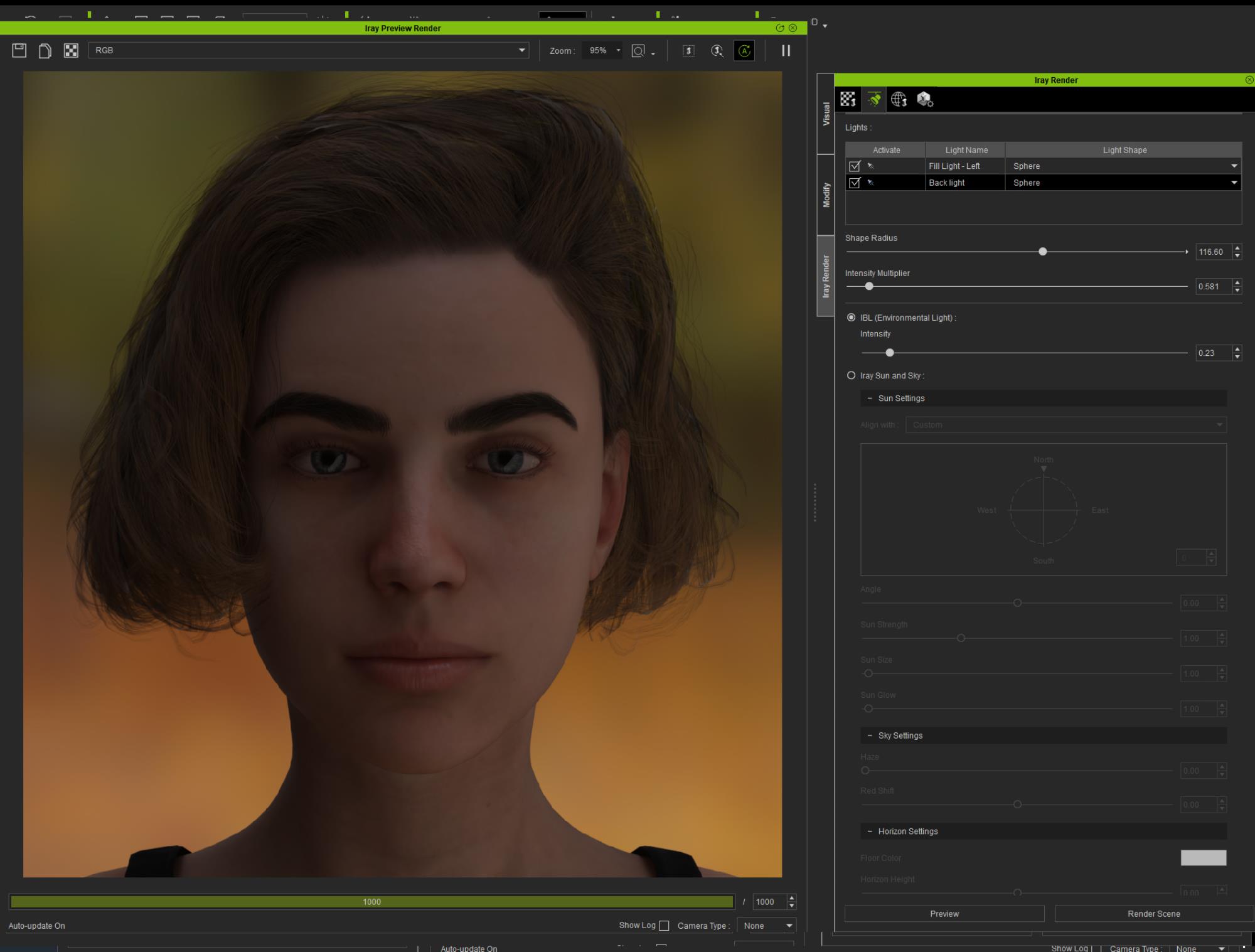Pause the Iray preview render

[x=786, y=51]
